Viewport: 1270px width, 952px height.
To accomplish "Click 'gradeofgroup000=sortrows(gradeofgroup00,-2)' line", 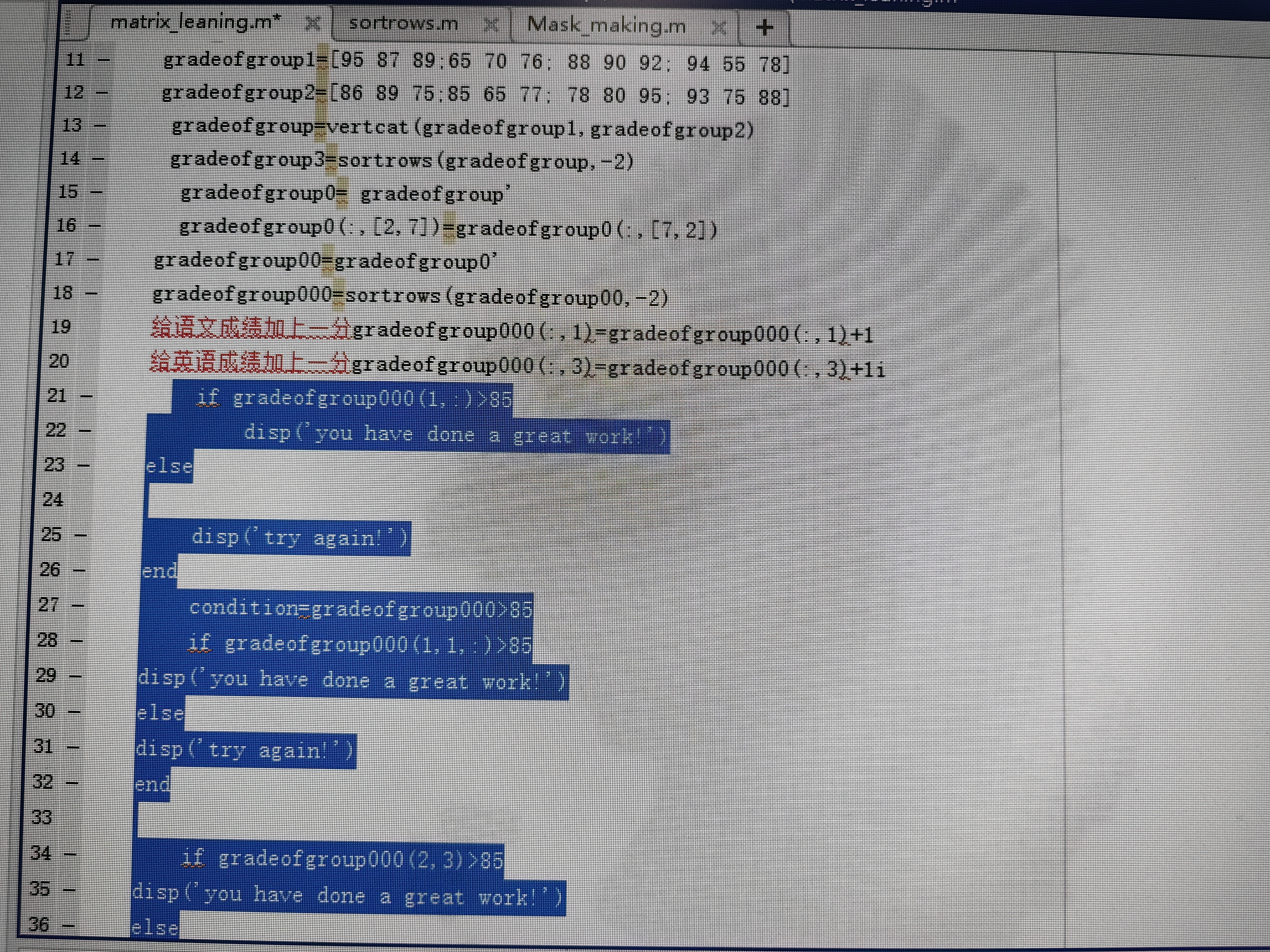I will [411, 296].
